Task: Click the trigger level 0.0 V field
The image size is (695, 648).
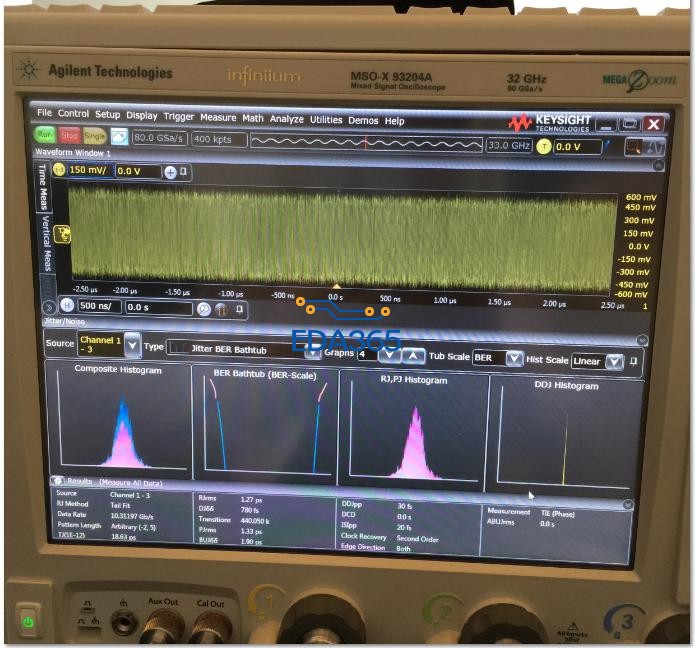Action: click(577, 147)
